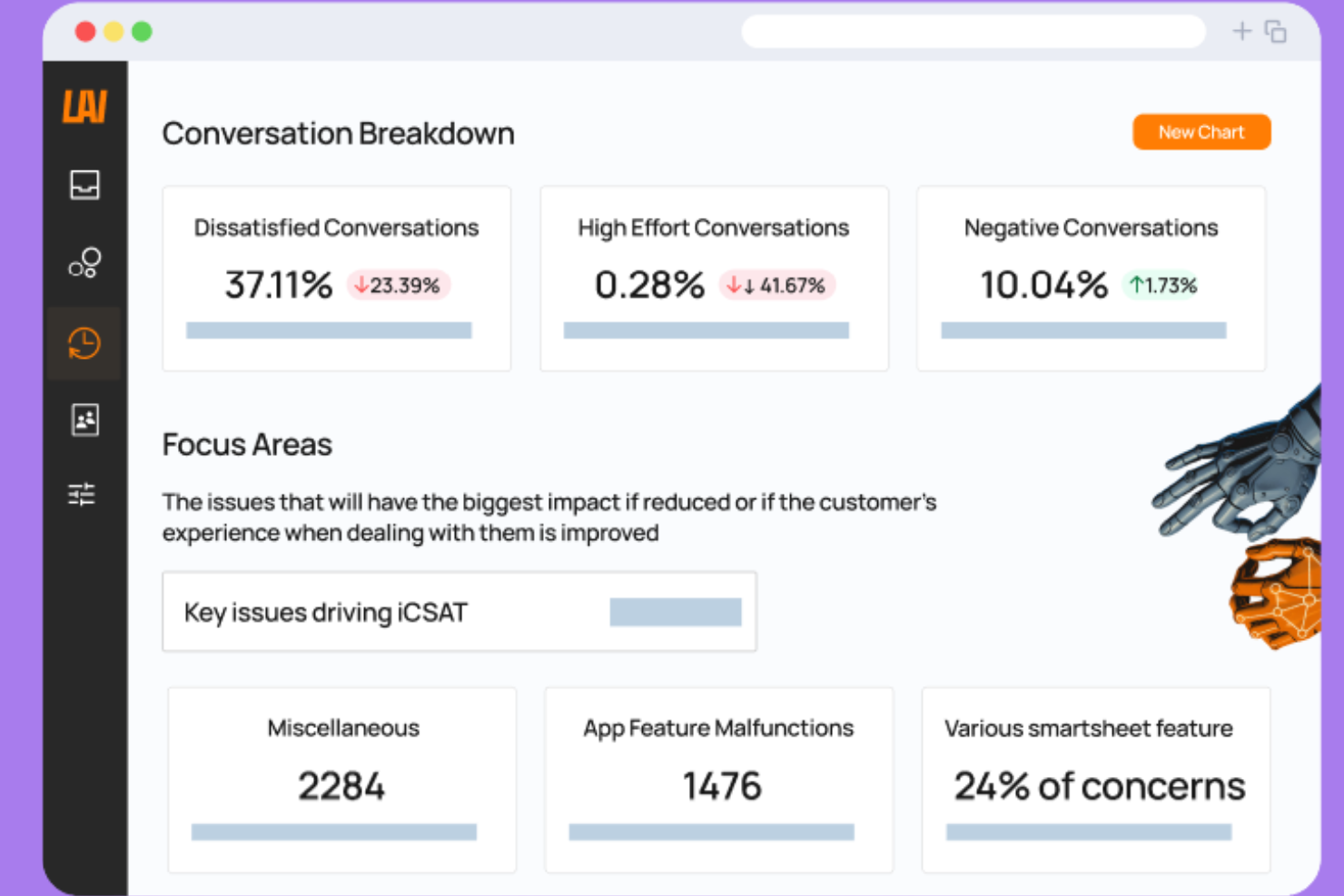
Task: Click the App Feature Malfunctions count 1476
Action: (719, 785)
